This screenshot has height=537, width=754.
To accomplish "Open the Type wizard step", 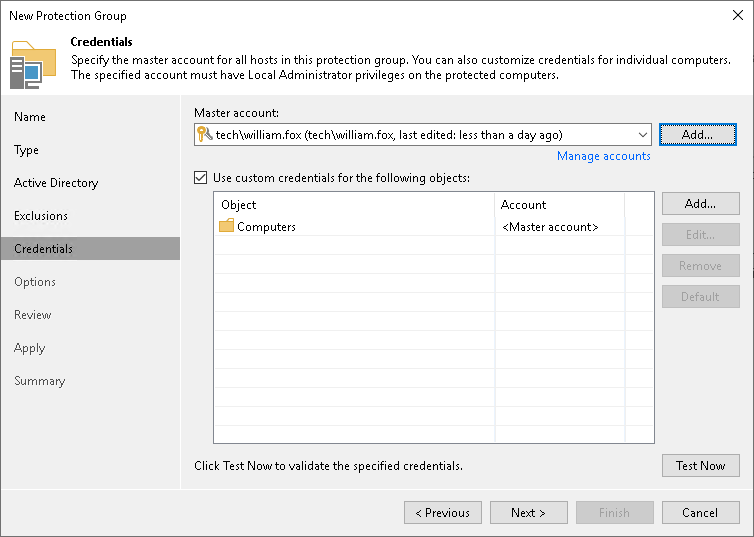I will coord(27,150).
